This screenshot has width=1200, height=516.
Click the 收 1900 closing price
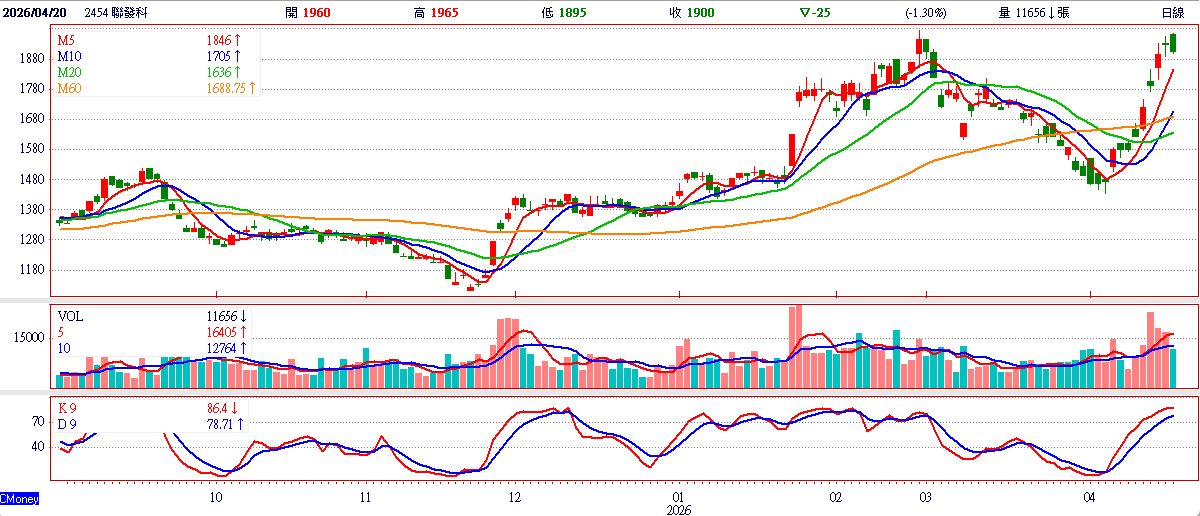tap(690, 13)
